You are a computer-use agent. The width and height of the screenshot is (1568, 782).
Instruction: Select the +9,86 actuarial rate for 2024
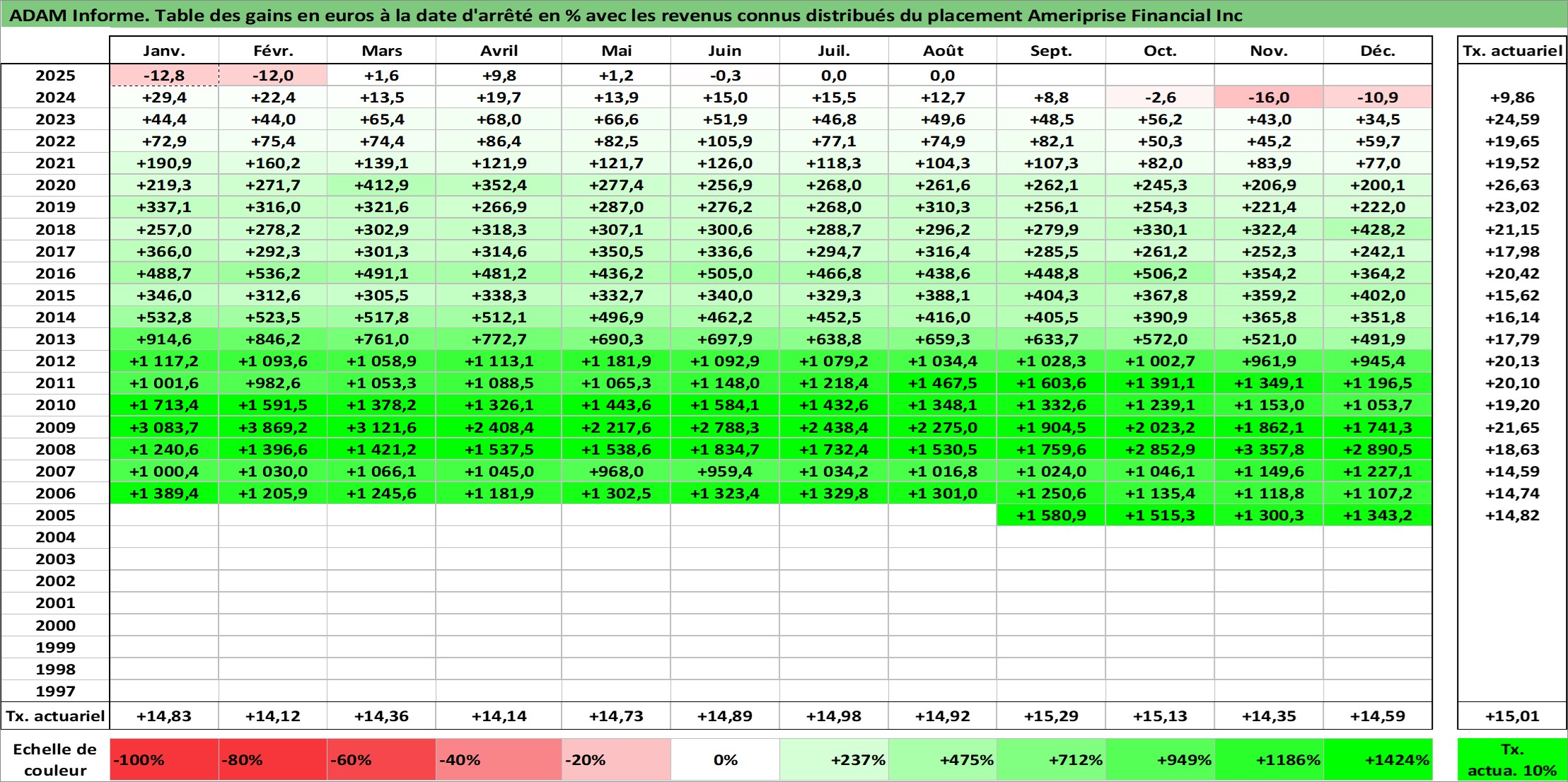pyautogui.click(x=1512, y=98)
